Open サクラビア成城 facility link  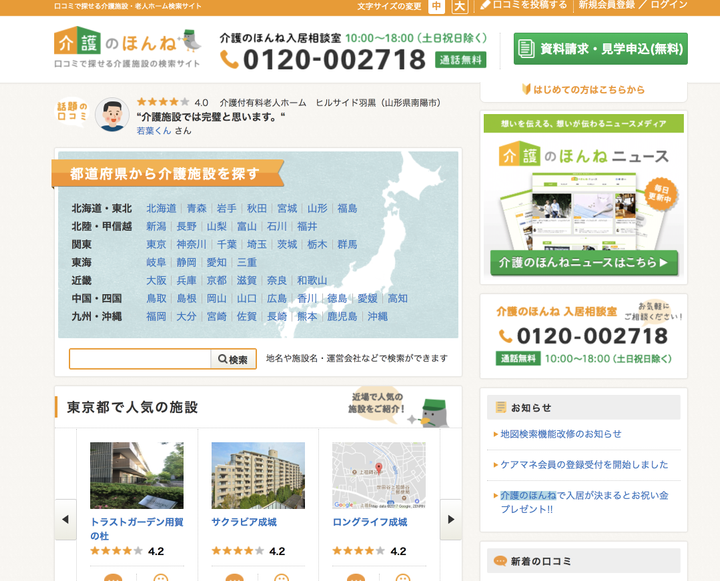[x=244, y=522]
